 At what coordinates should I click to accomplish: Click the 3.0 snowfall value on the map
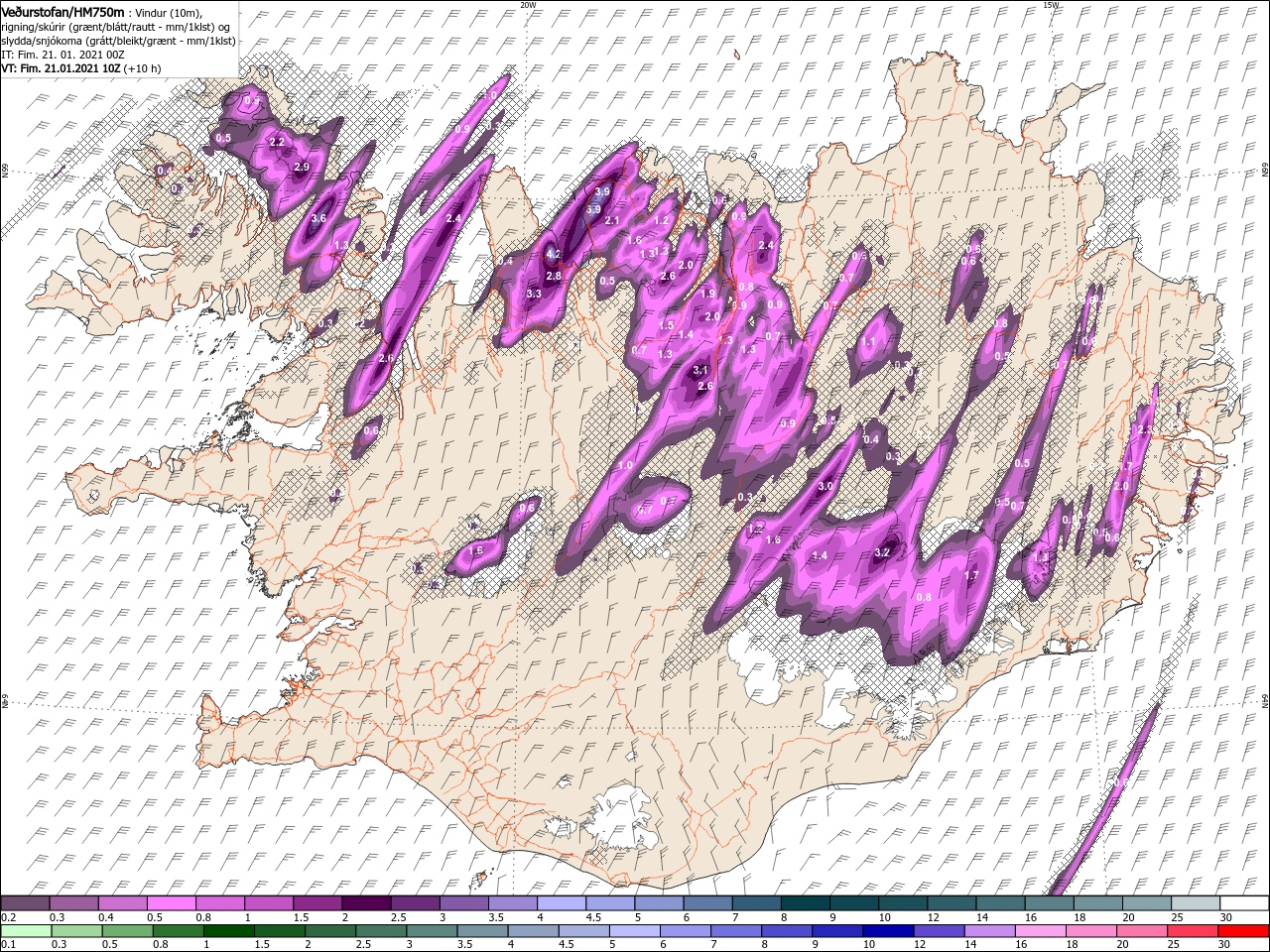tap(825, 487)
